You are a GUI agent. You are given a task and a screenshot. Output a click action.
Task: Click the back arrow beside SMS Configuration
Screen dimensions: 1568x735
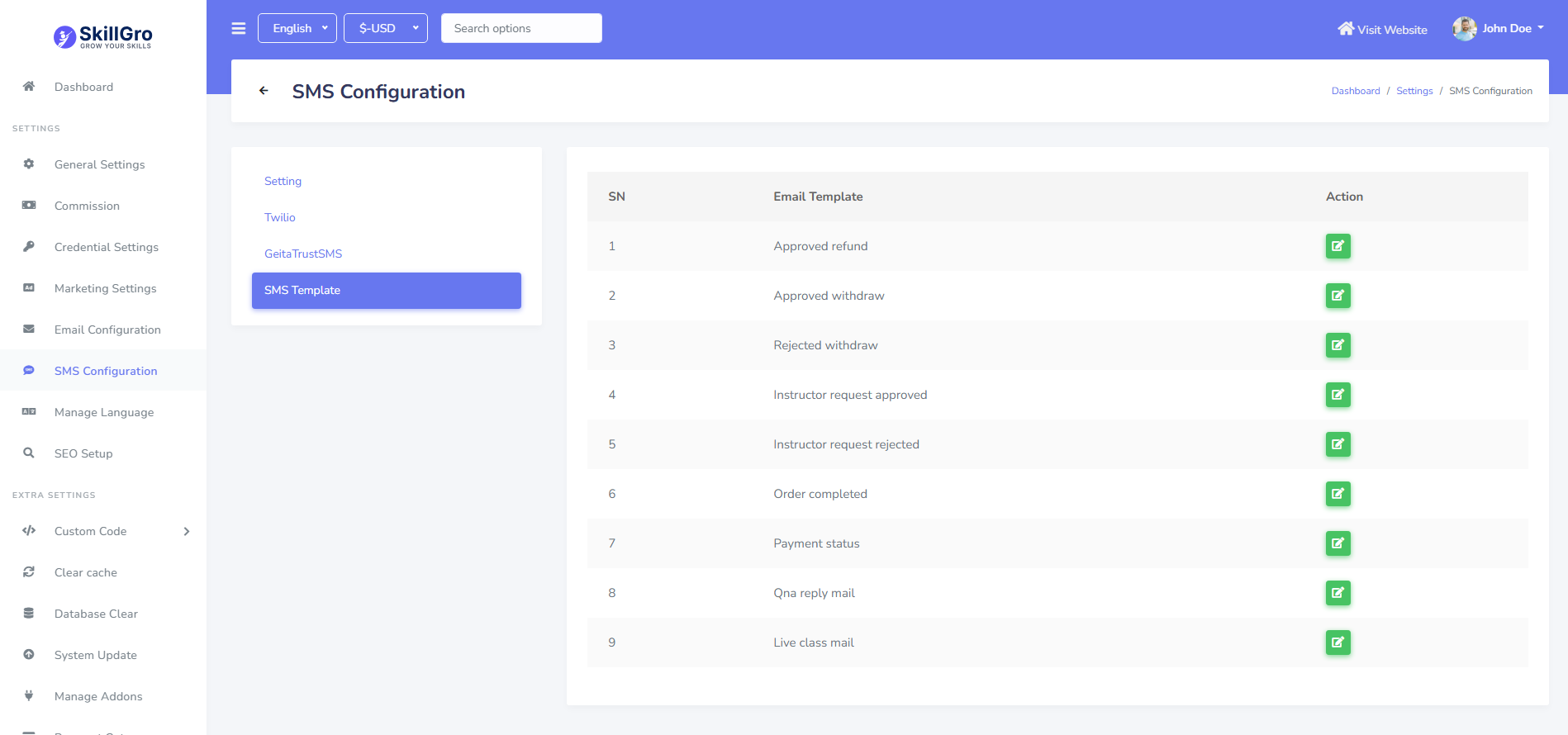[x=264, y=91]
